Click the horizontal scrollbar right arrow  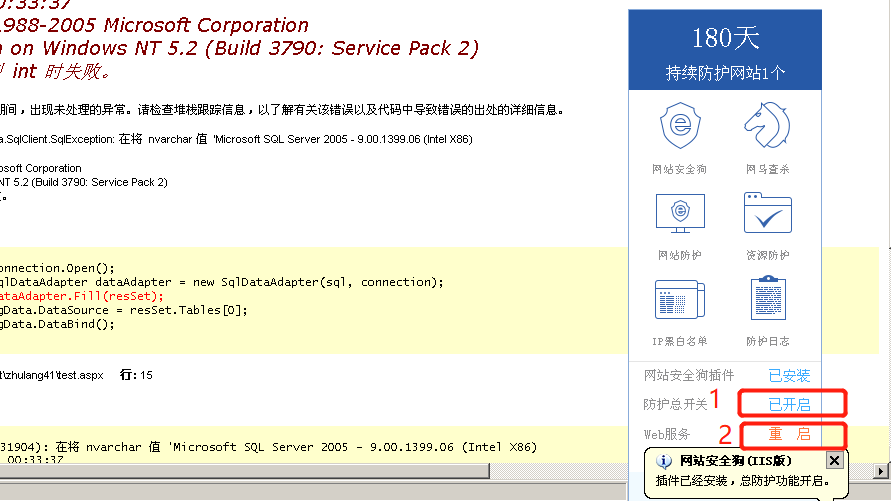click(881, 471)
